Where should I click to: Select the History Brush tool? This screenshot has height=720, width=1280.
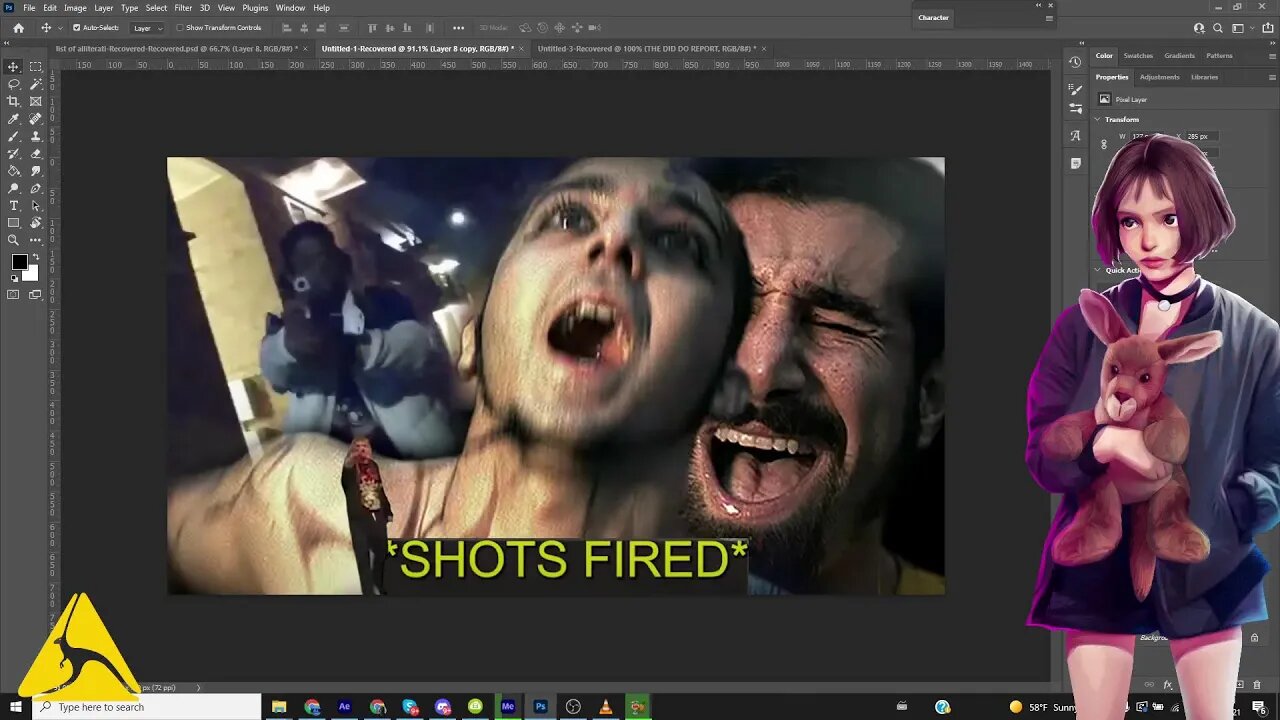[x=14, y=154]
